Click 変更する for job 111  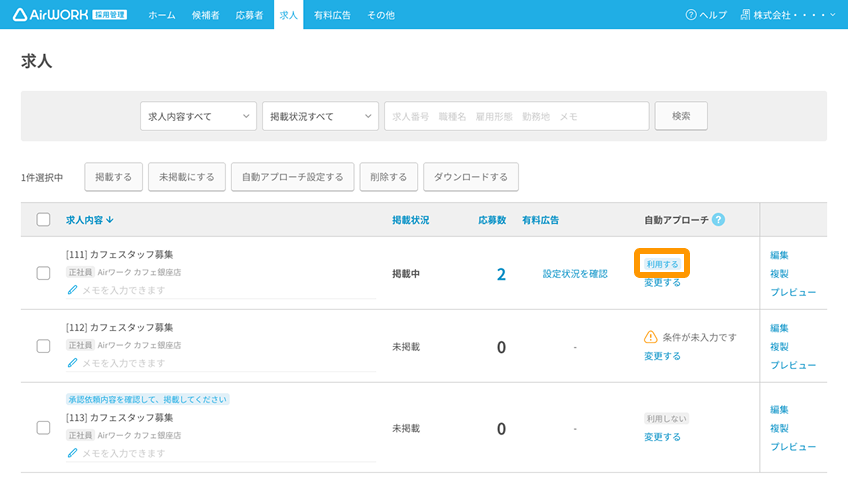(662, 282)
